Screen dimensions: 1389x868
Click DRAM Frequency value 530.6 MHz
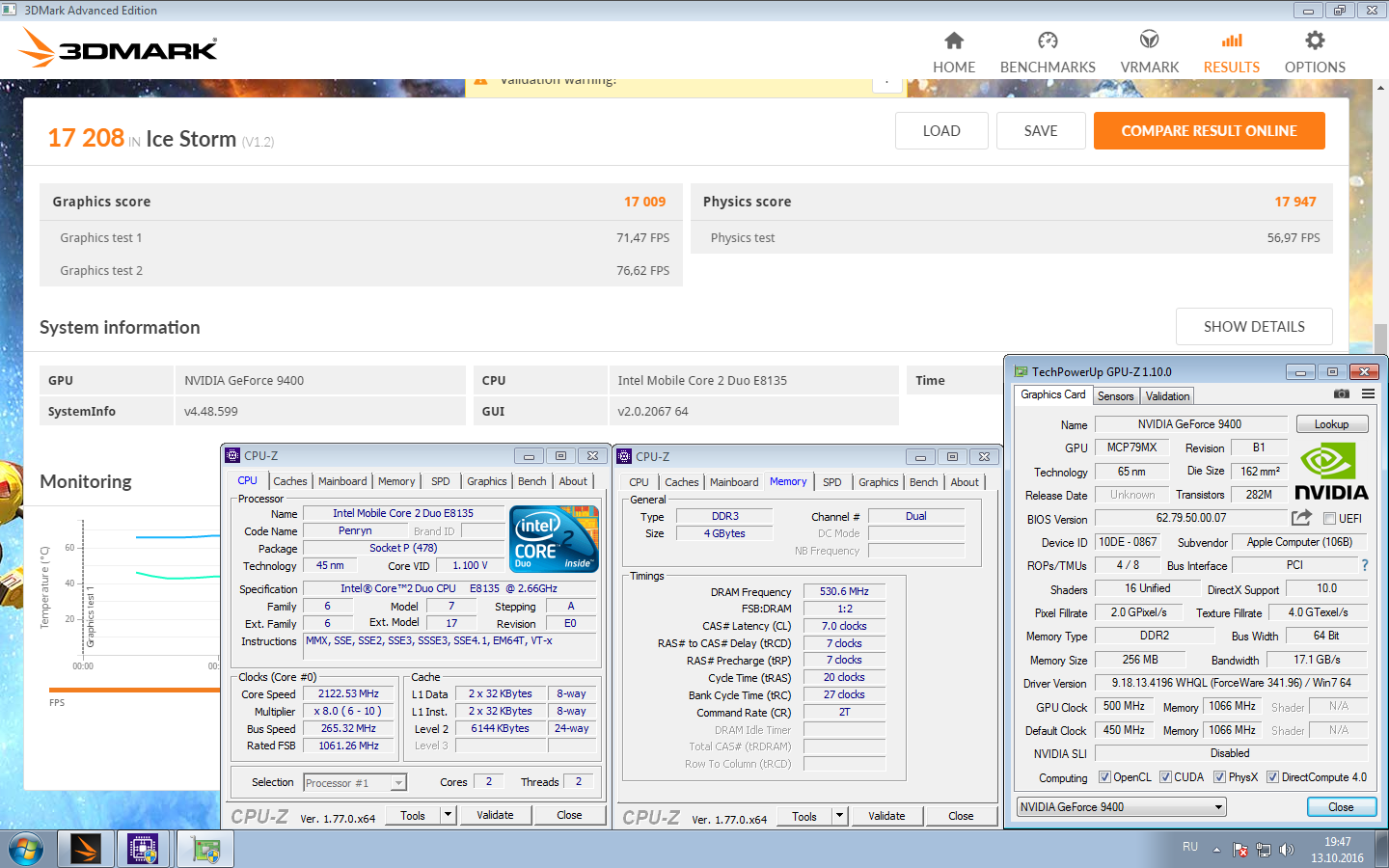[844, 591]
